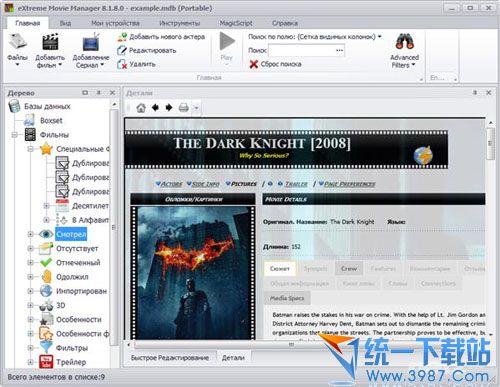Click the Добавление Сериал TV icon
The width and height of the screenshot is (500, 387).
tap(91, 43)
